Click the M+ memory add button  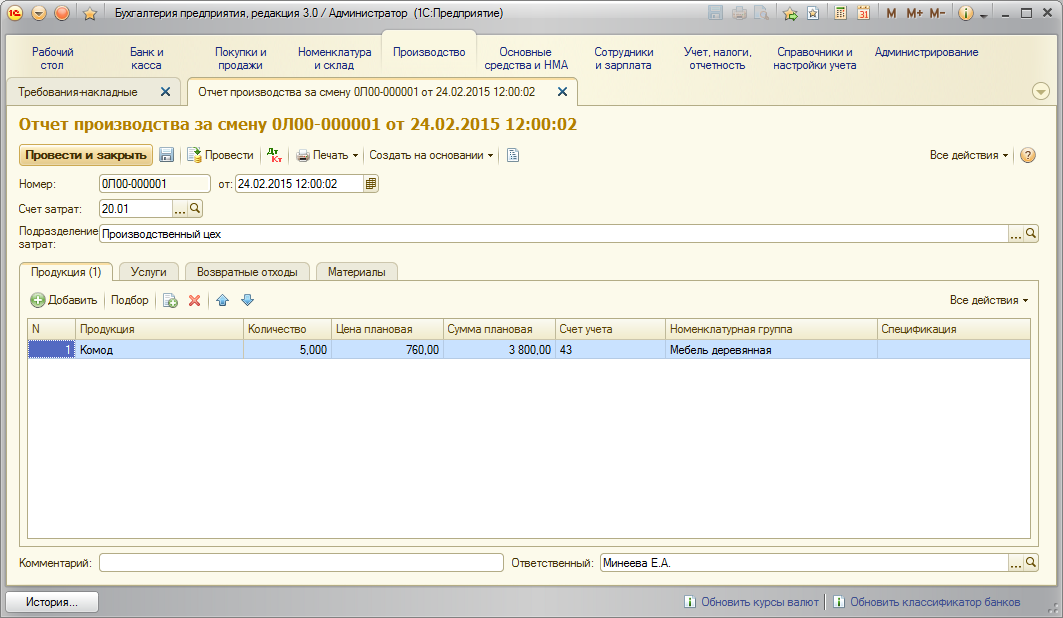pos(914,13)
